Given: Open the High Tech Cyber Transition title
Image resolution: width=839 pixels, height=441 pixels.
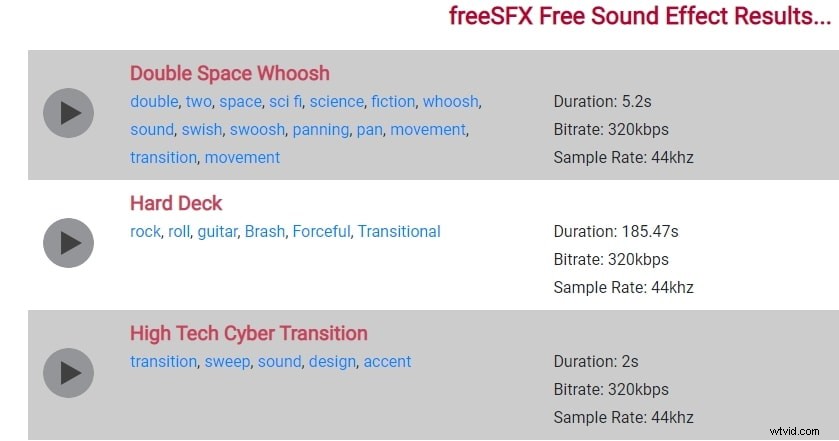Looking at the screenshot, I should pyautogui.click(x=249, y=333).
